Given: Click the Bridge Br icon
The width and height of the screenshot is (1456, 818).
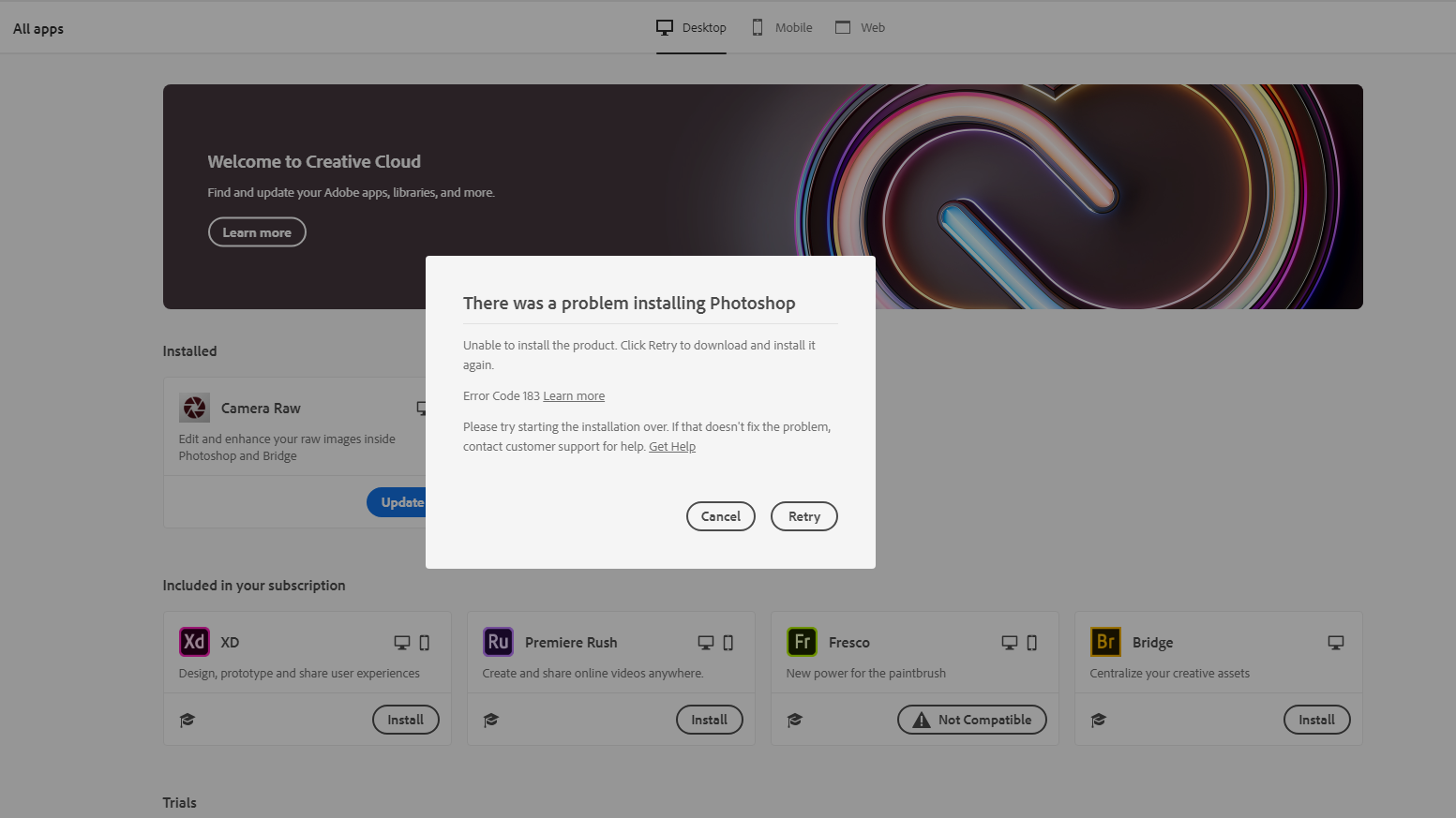Looking at the screenshot, I should 1105,642.
